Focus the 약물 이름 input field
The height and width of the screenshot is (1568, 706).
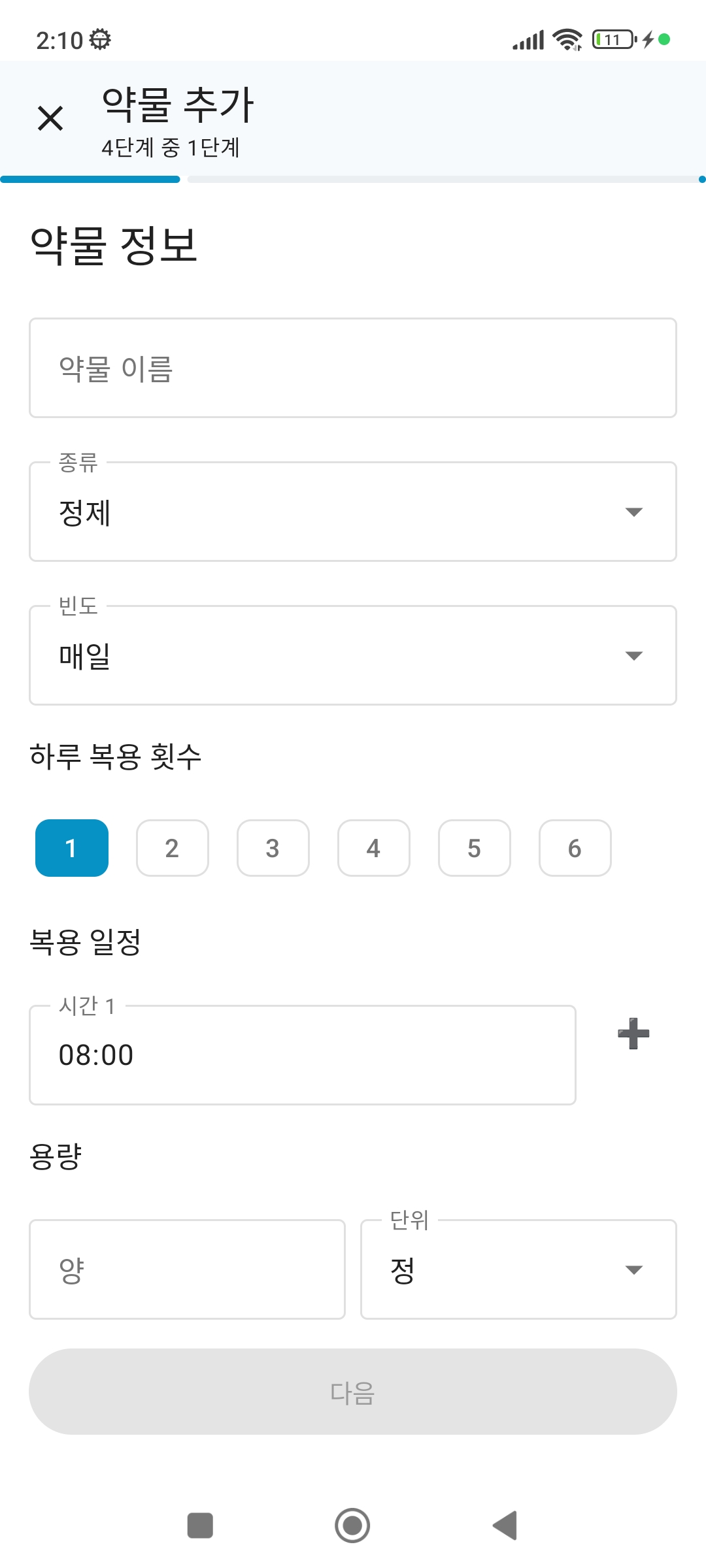pos(353,368)
